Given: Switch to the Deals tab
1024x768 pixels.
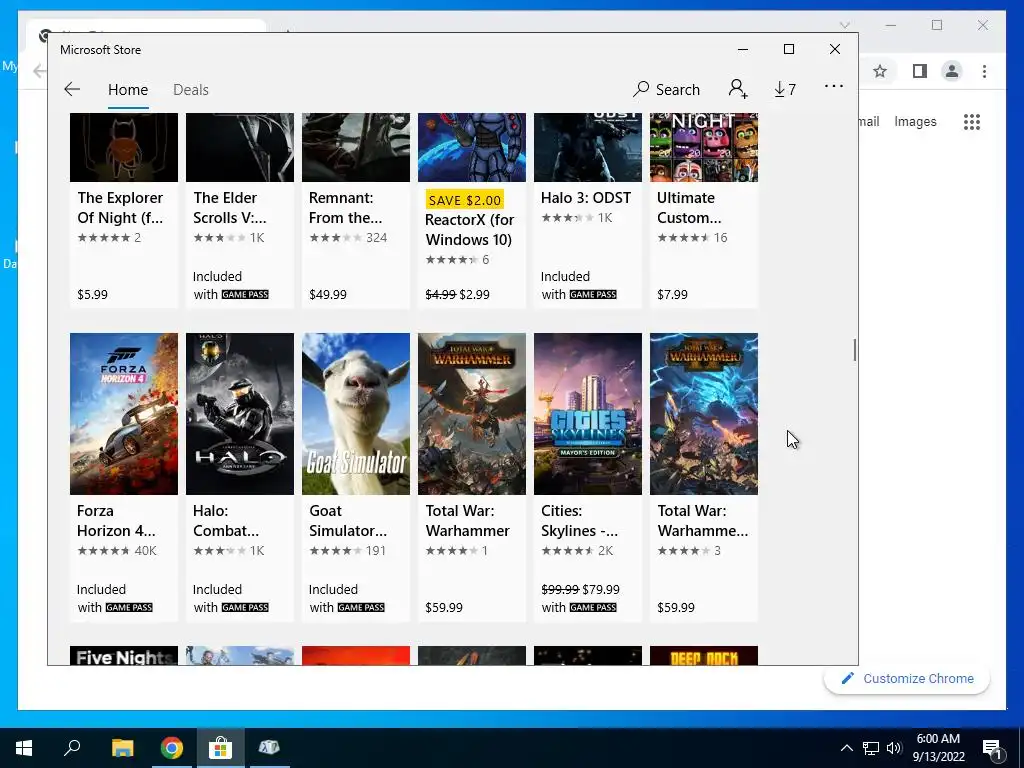Looking at the screenshot, I should pos(191,89).
